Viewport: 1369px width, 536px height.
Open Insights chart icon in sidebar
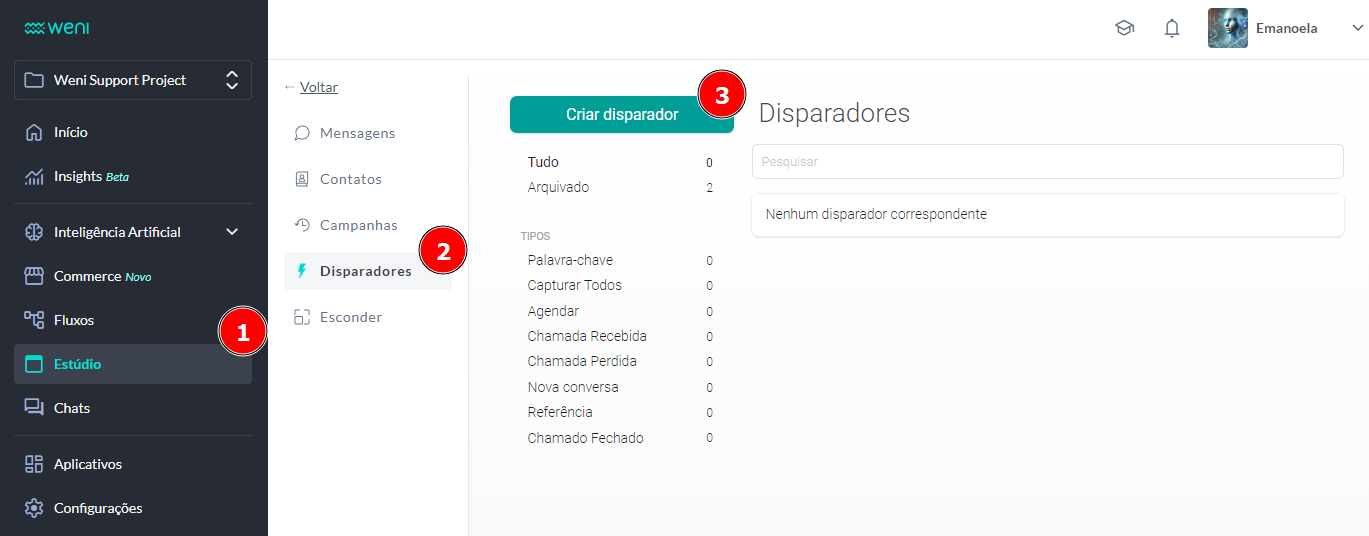coord(34,177)
